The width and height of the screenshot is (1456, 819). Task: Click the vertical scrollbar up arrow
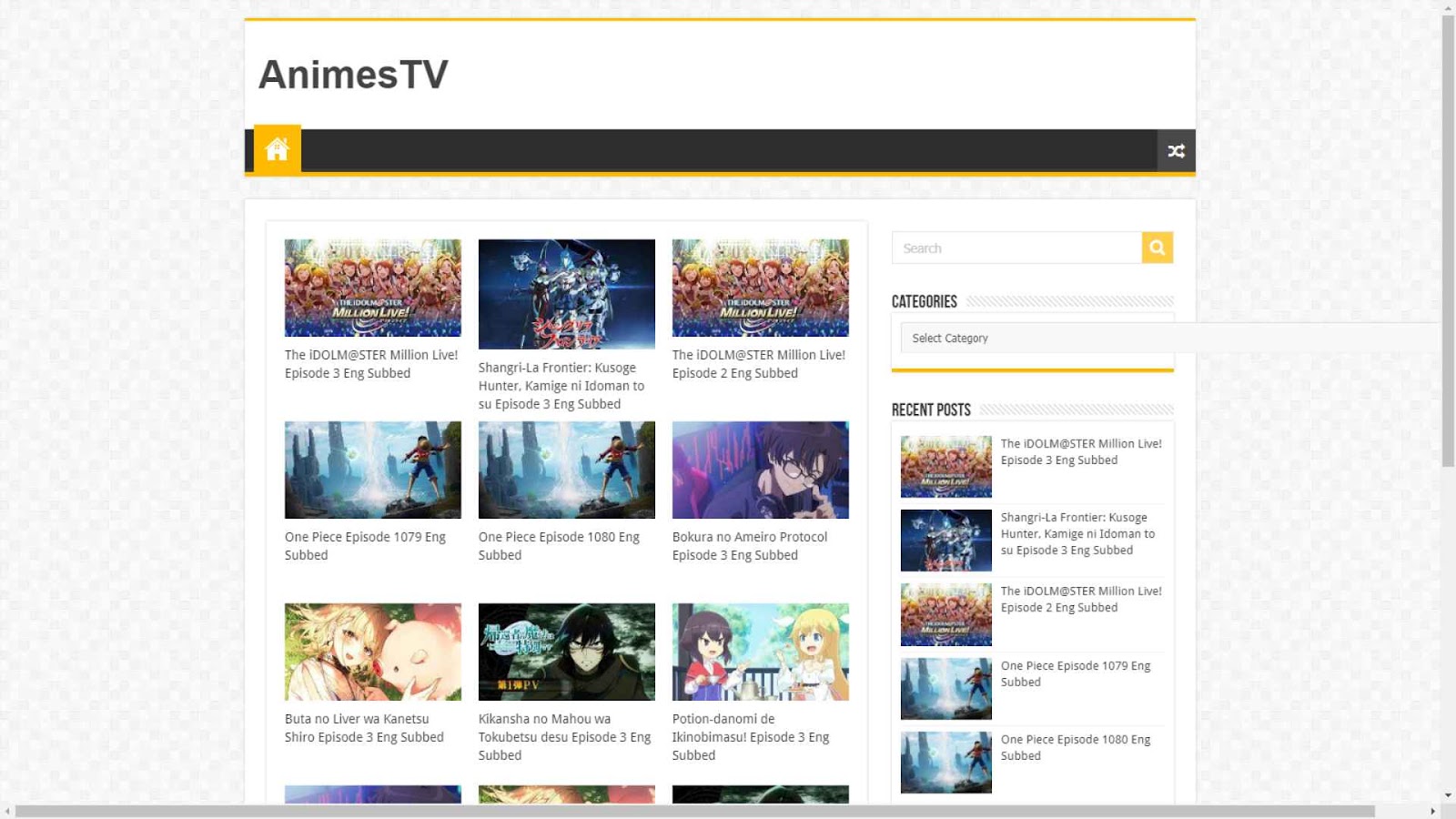(x=1448, y=8)
